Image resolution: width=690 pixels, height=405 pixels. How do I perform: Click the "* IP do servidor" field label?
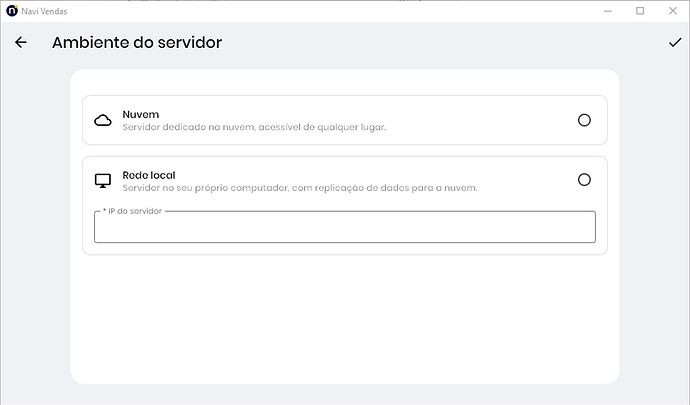tap(132, 212)
